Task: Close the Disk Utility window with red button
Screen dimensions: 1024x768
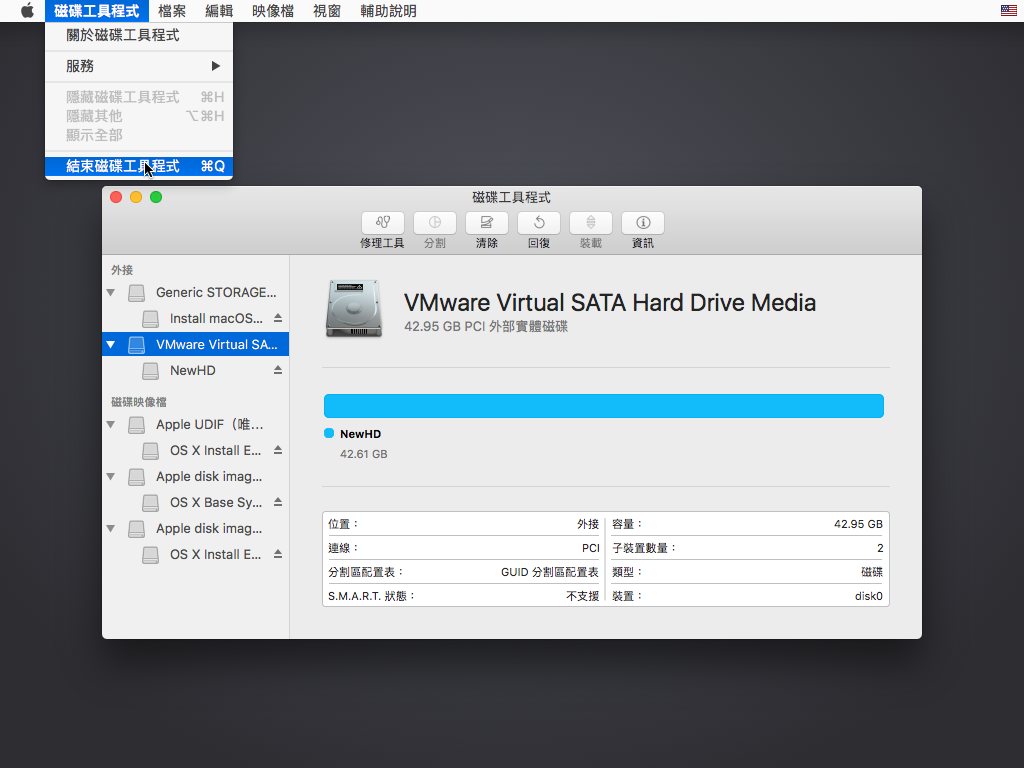Action: (x=116, y=197)
